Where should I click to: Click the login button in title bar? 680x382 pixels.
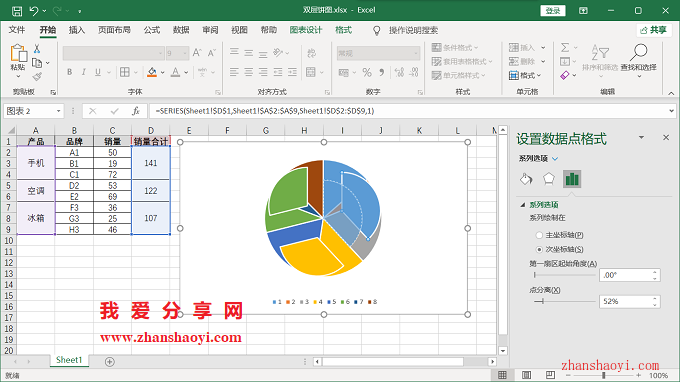[x=552, y=11]
